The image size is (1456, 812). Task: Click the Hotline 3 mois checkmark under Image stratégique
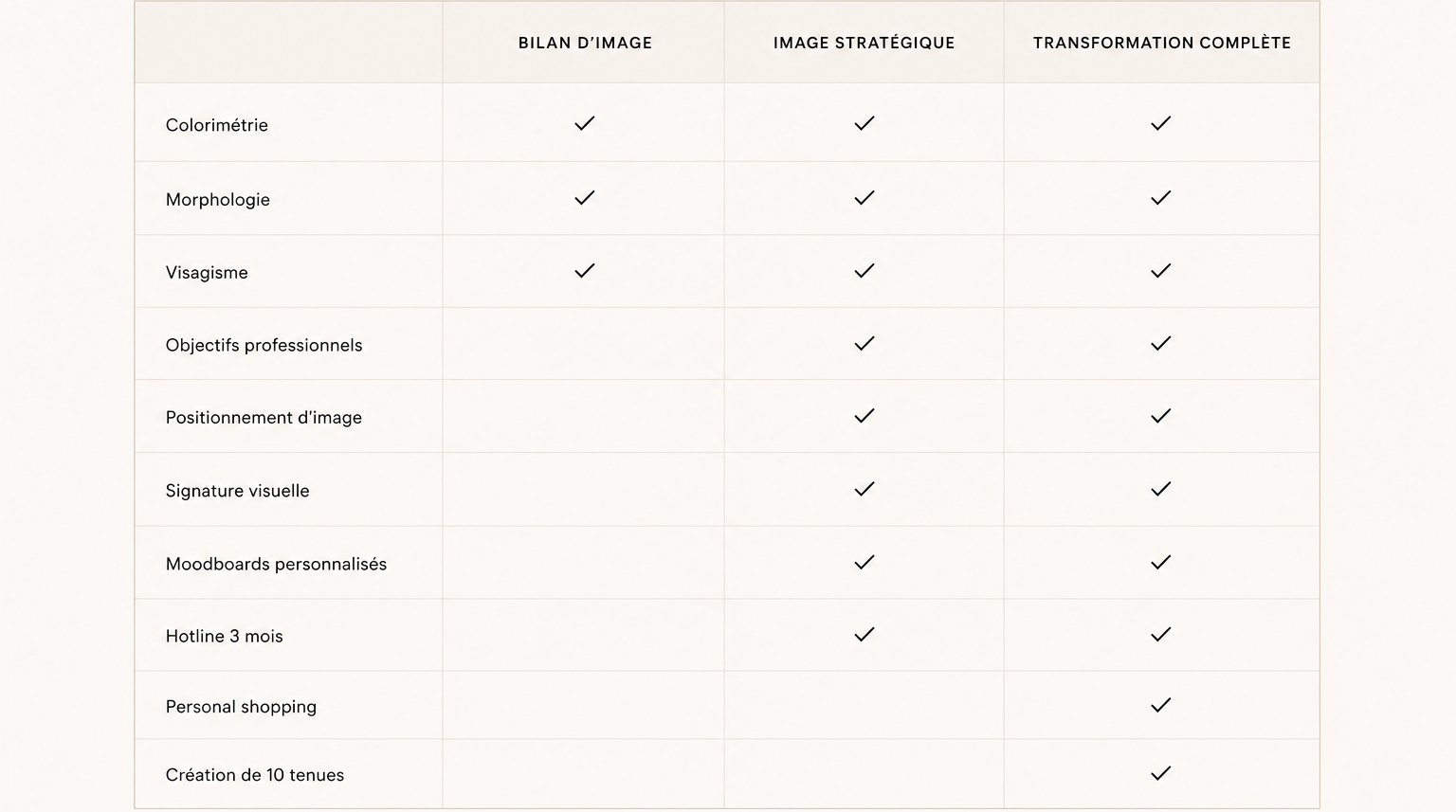tap(864, 635)
